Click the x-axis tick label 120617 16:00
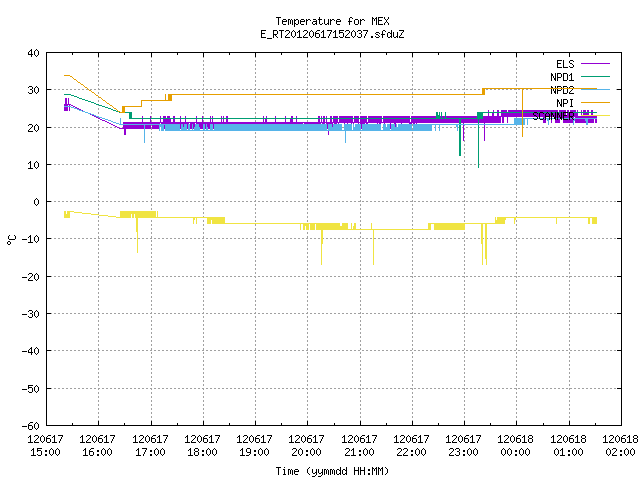640x480 pixels. [x=98, y=446]
